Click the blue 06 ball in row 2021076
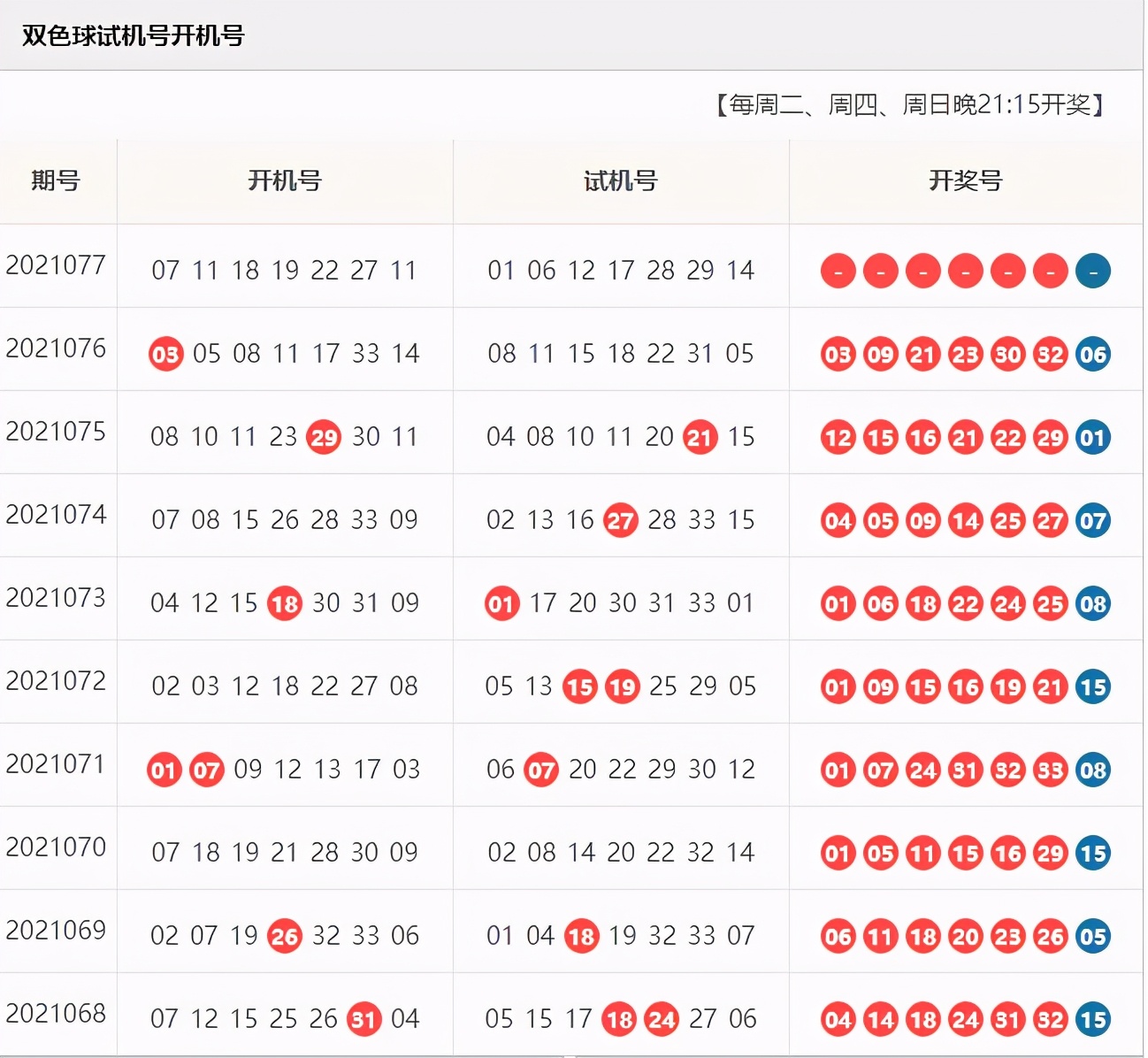The width and height of the screenshot is (1148, 1058). (1092, 355)
